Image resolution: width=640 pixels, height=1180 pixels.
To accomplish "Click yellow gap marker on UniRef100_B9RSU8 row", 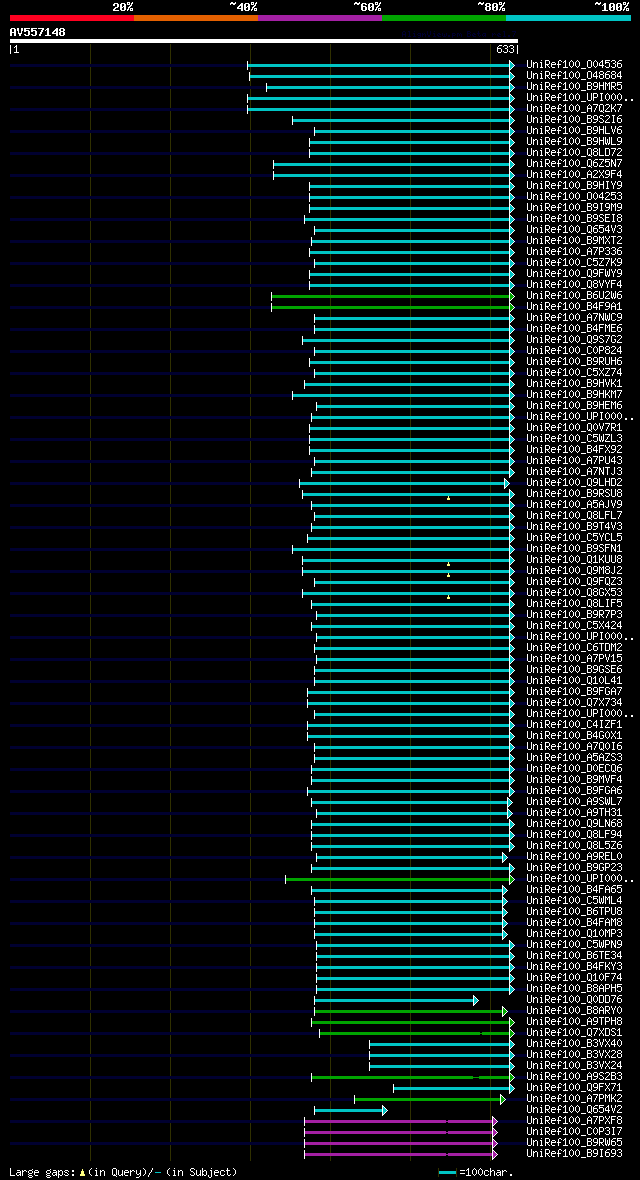I will tap(448, 498).
